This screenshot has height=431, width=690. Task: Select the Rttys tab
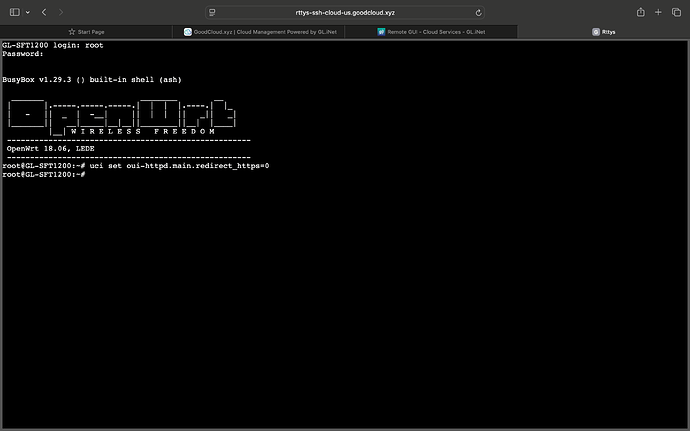coord(604,32)
